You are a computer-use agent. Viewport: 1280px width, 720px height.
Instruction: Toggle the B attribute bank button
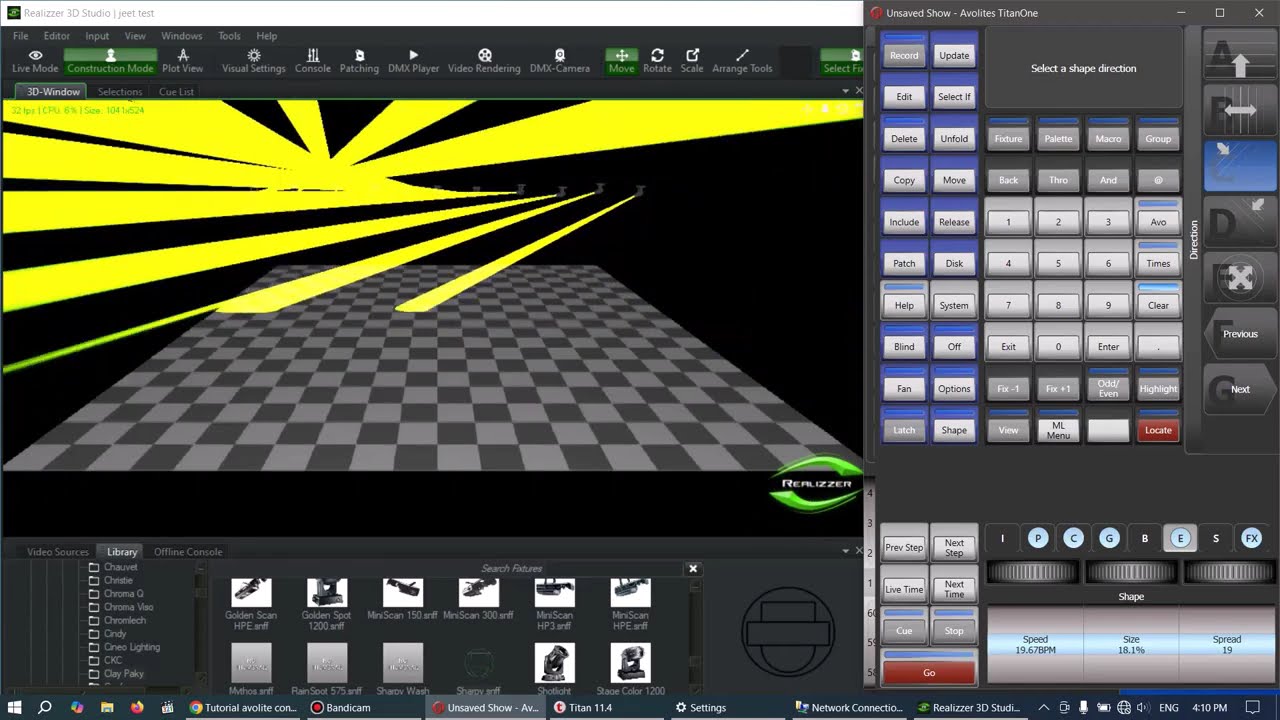1145,538
